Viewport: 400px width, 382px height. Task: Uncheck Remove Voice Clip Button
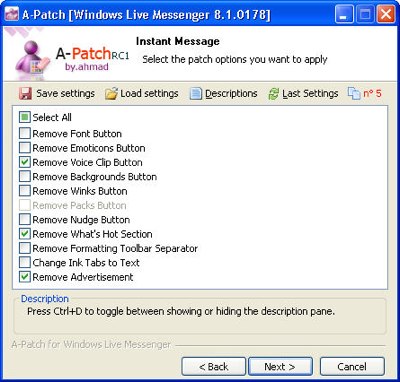point(25,162)
